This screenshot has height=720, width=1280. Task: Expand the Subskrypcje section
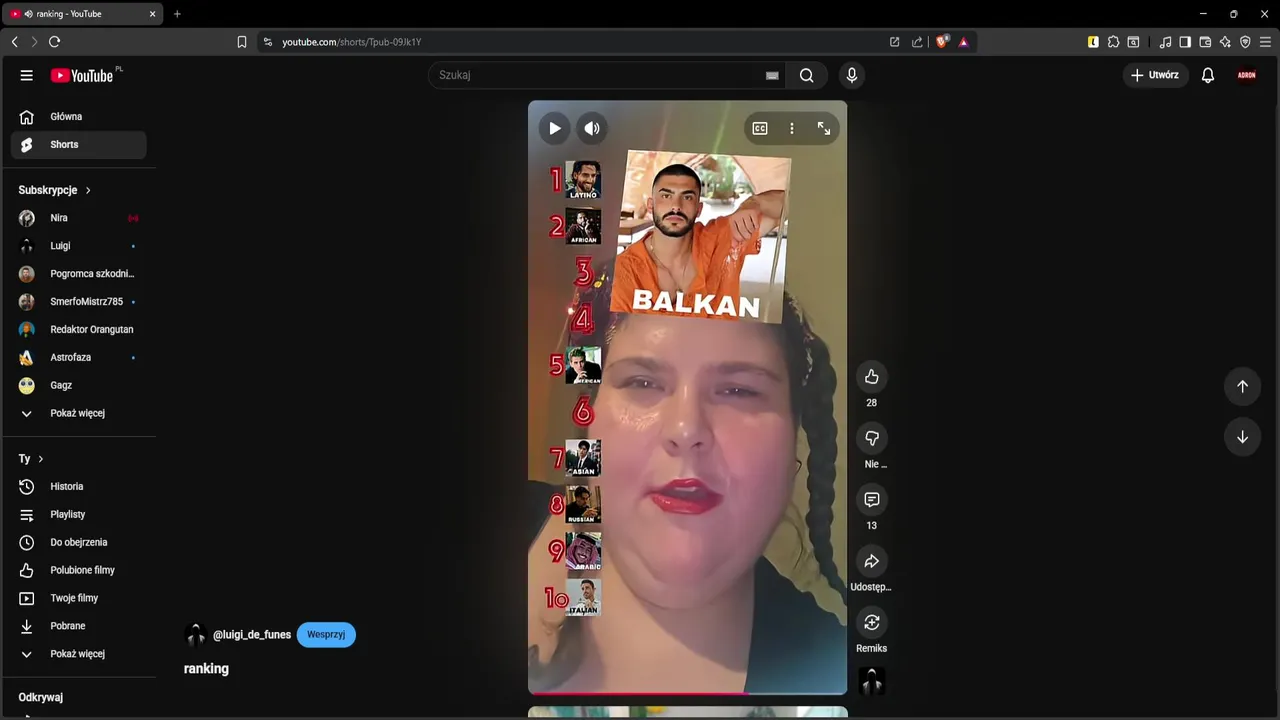point(55,190)
